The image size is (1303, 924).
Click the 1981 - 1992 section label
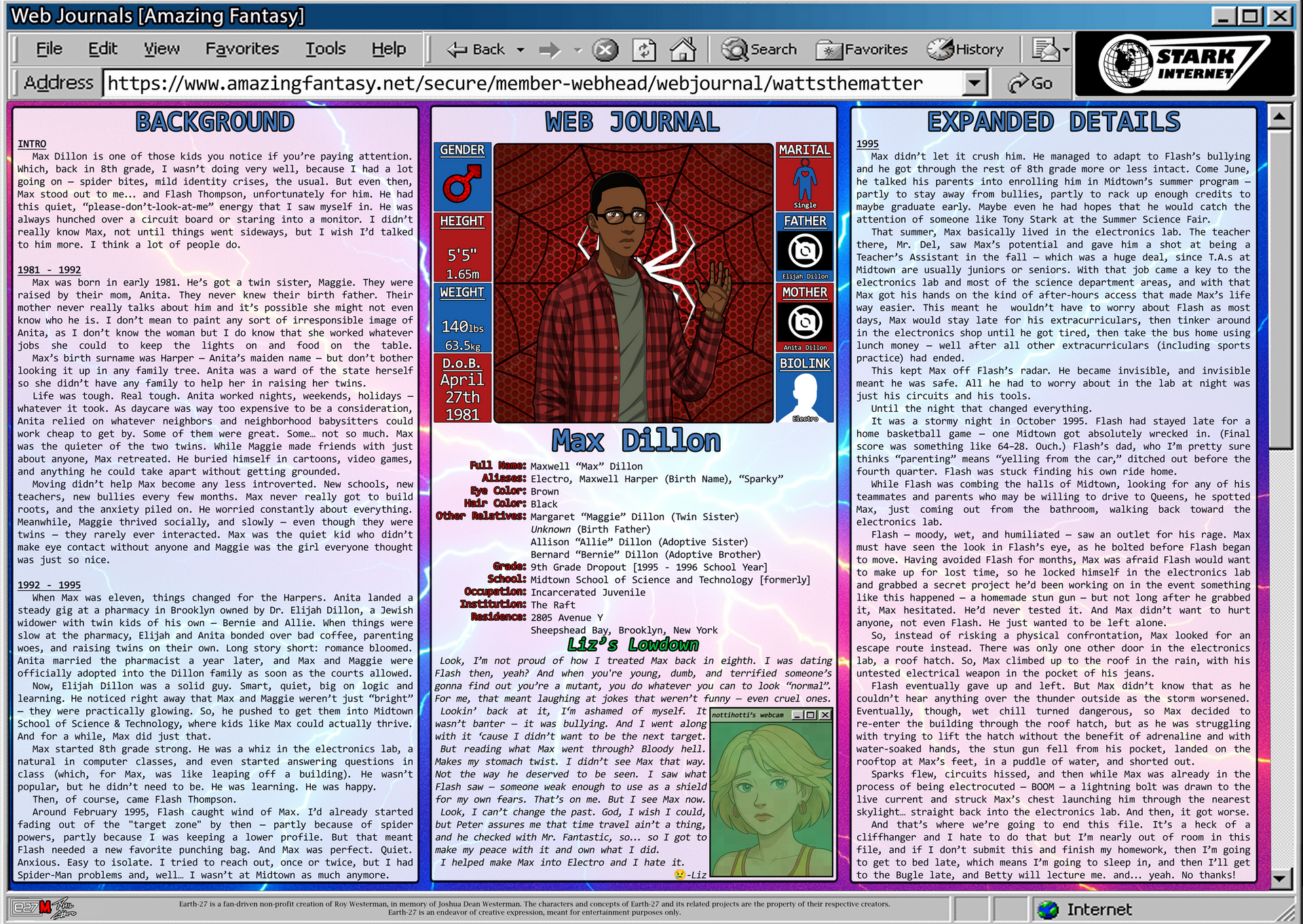point(49,270)
